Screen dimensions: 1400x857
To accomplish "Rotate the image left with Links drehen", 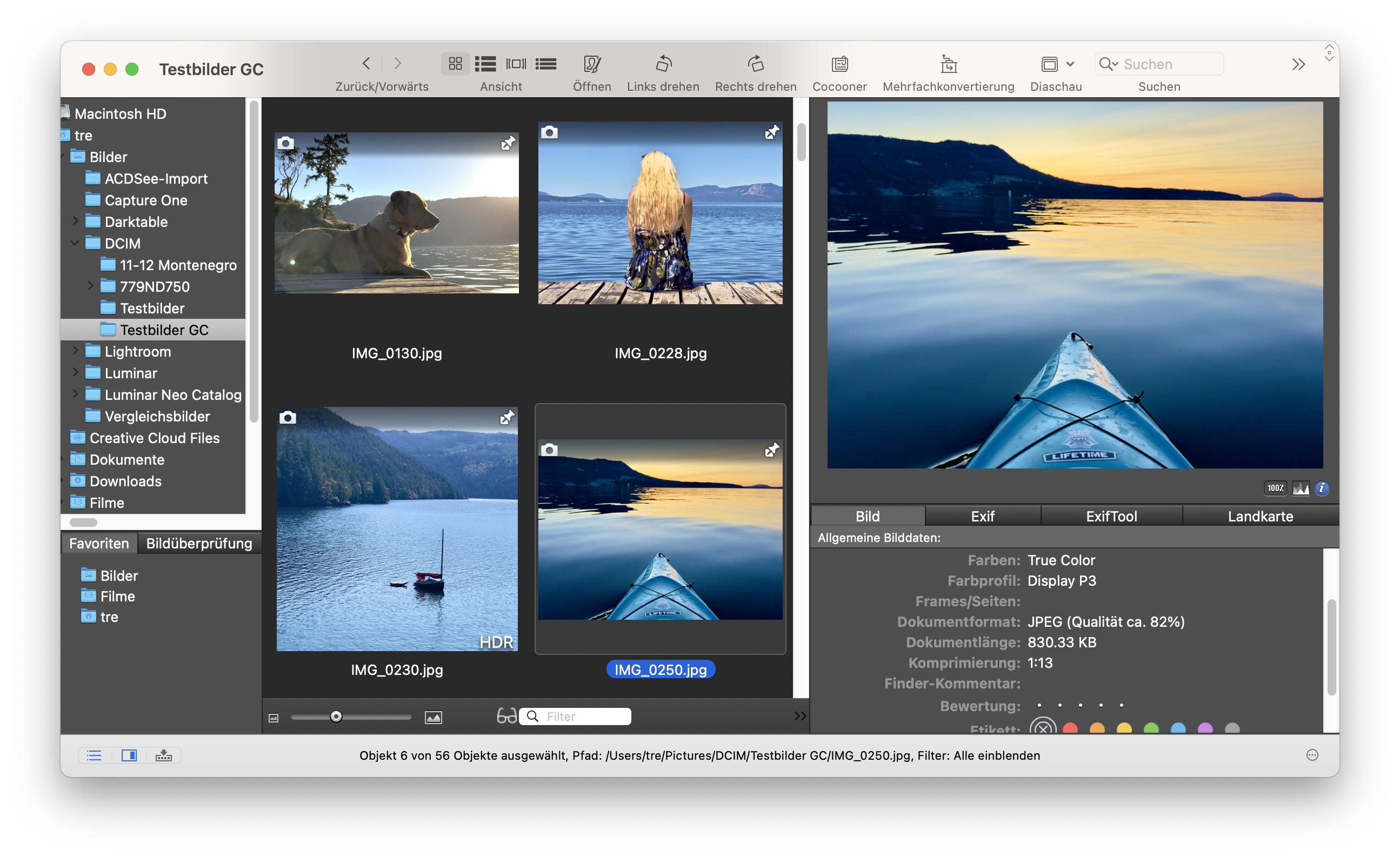I will pos(663,64).
